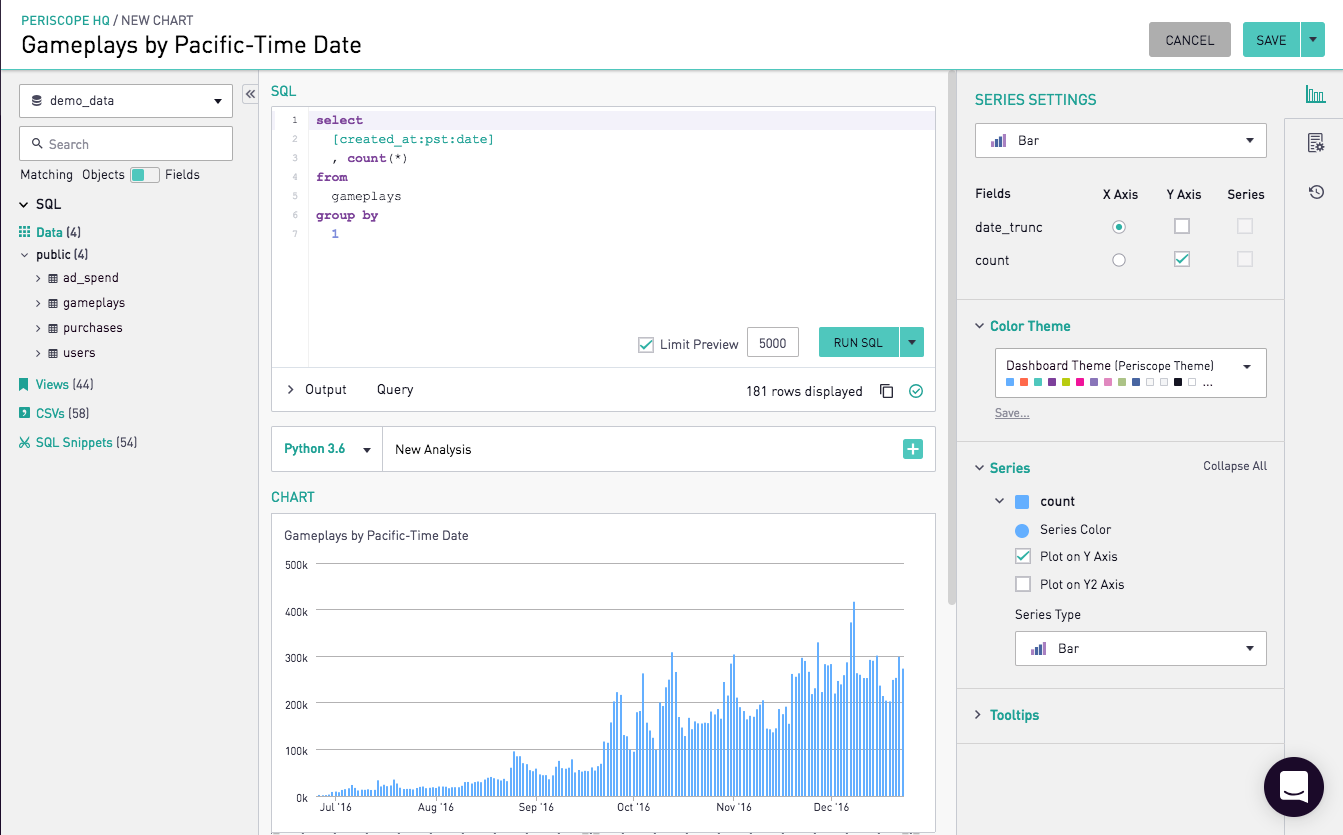
Task: Toggle Matching Objects/Fields switch
Action: tap(145, 174)
